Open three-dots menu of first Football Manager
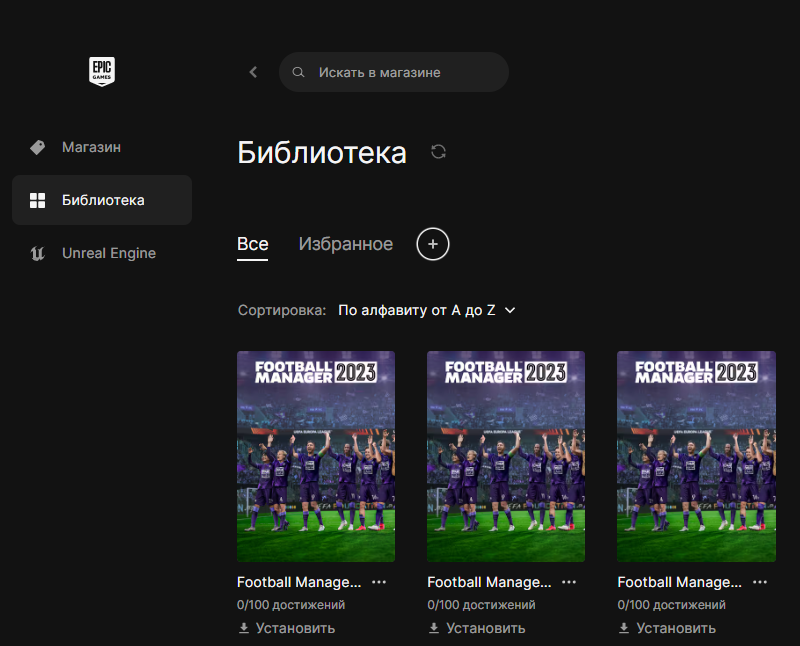Viewport: 800px width, 646px height. (379, 581)
